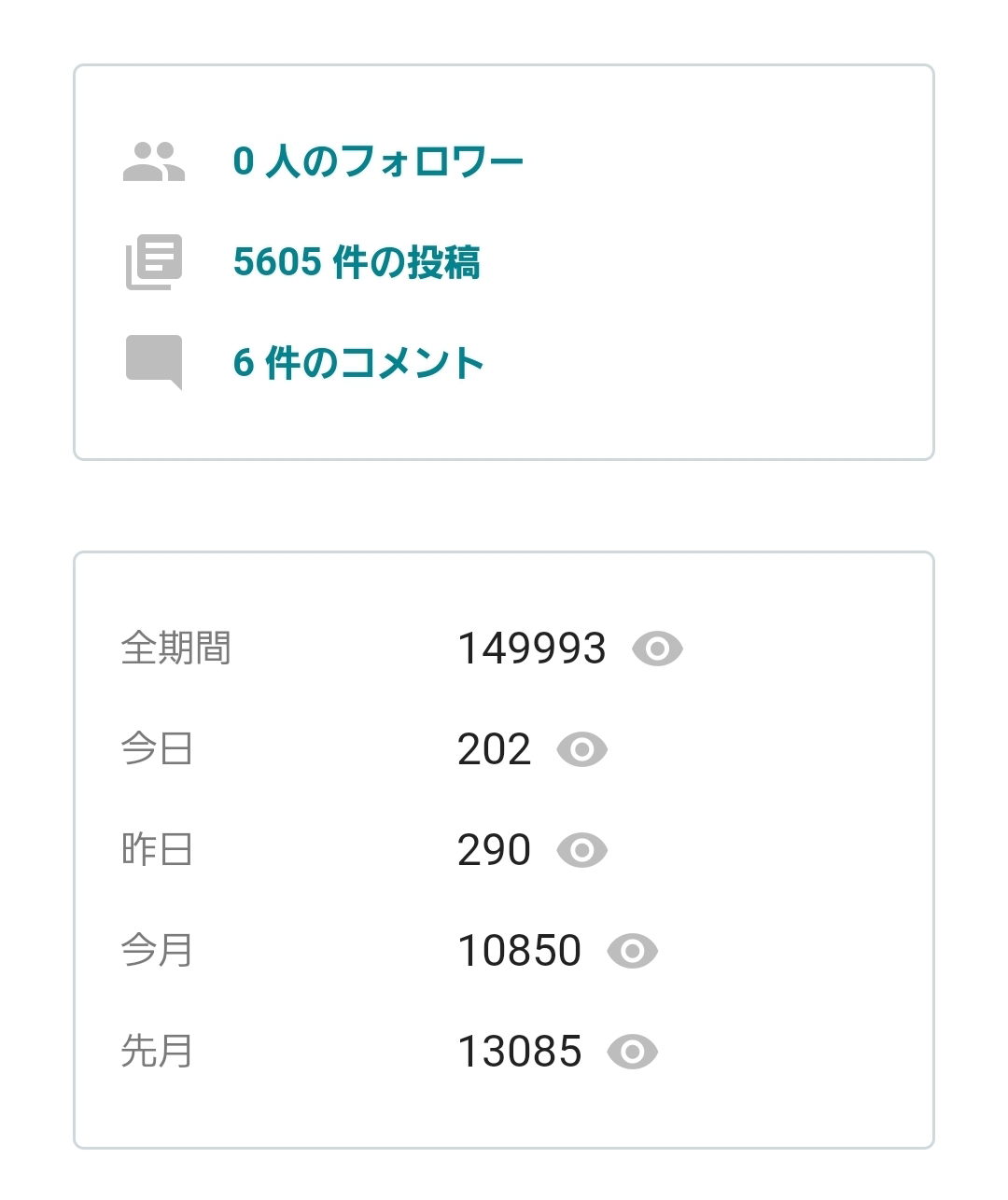1008x1200 pixels.
Task: Click the followers people icon
Action: [x=154, y=161]
